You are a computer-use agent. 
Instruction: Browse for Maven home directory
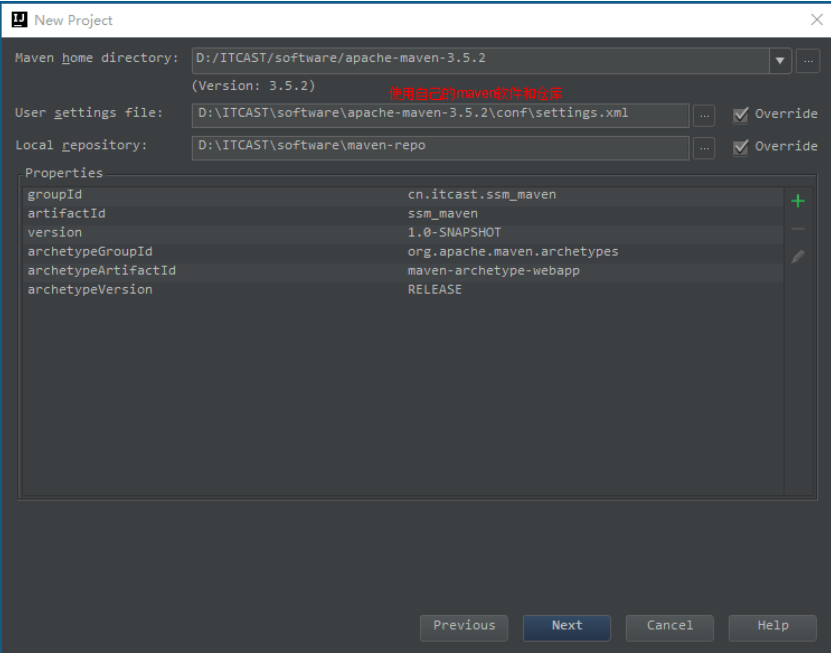808,60
